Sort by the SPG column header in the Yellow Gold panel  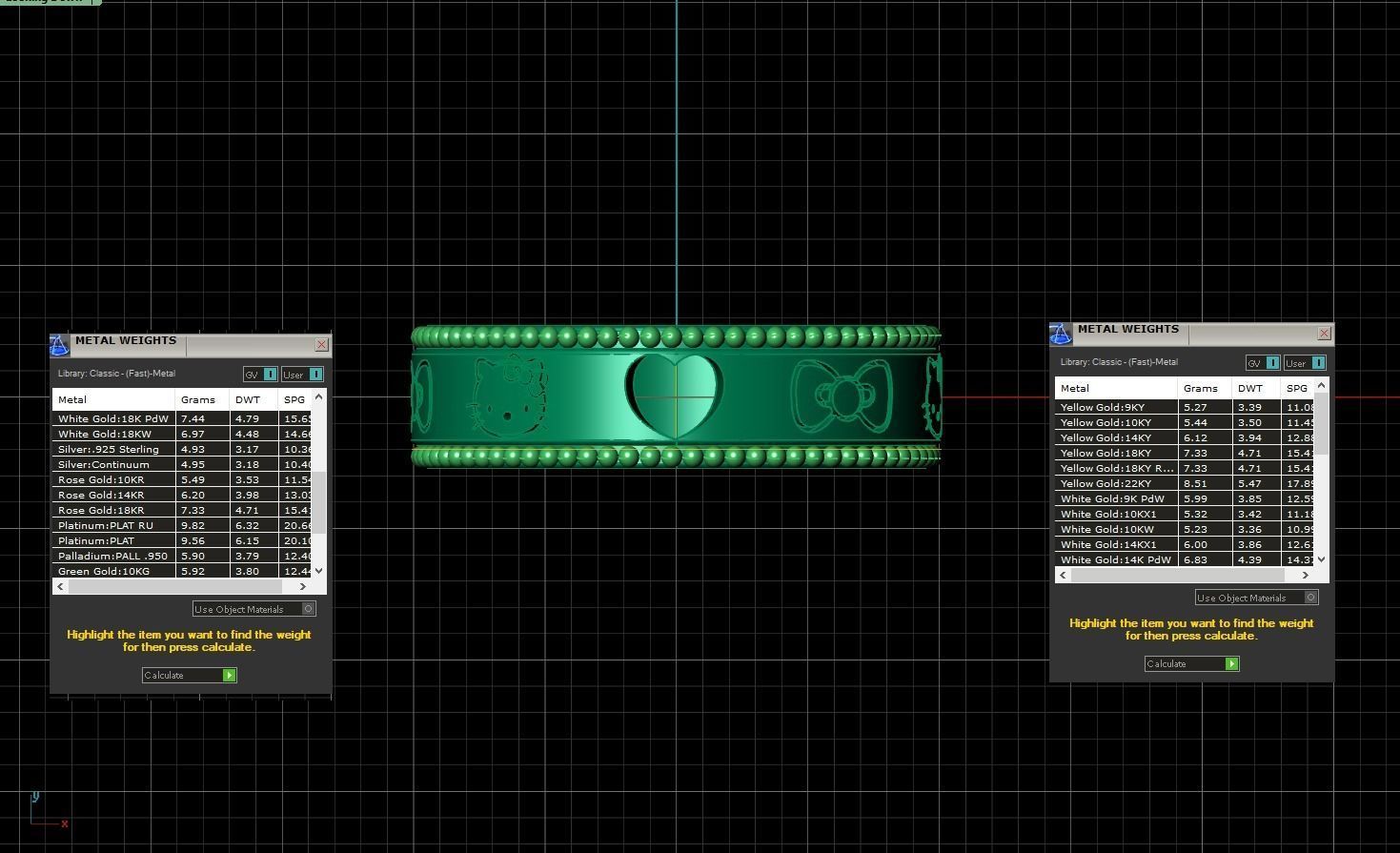(1297, 389)
